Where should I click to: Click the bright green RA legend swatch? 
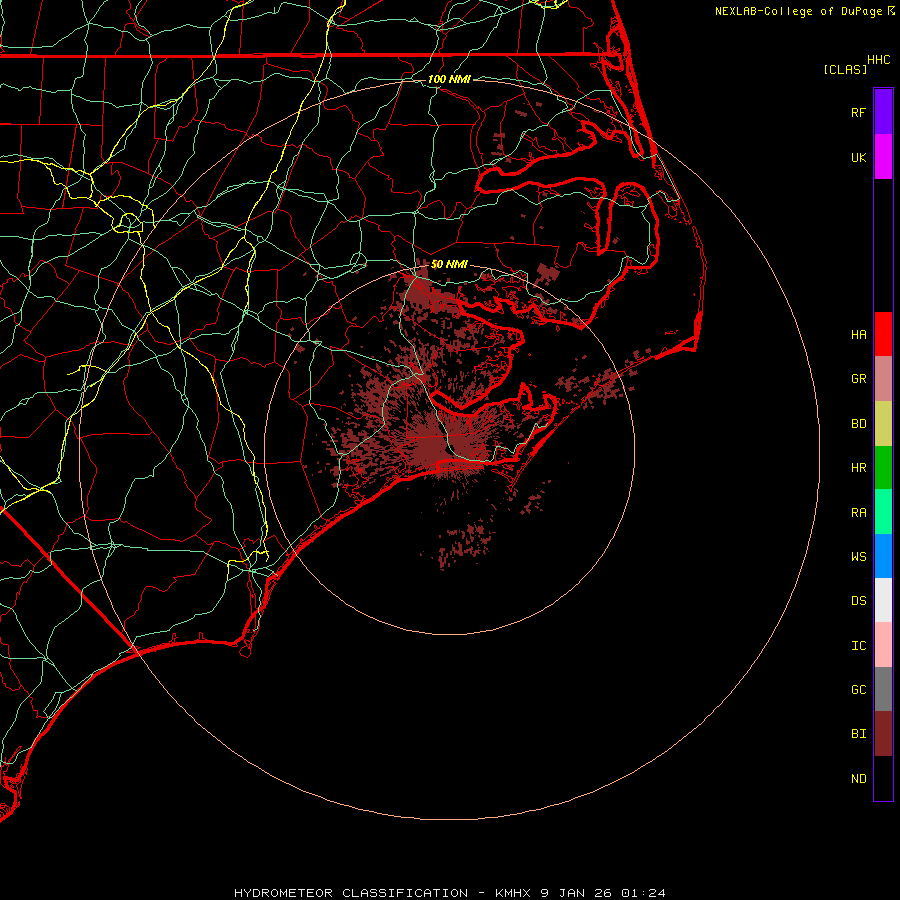click(883, 512)
